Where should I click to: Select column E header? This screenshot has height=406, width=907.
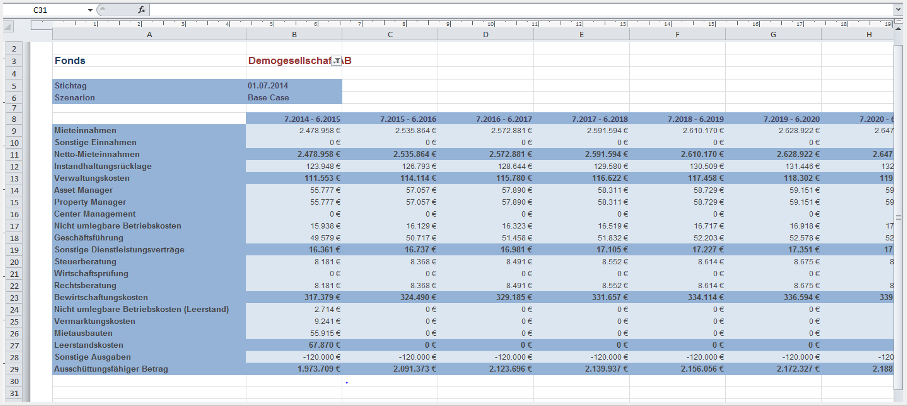pyautogui.click(x=581, y=35)
